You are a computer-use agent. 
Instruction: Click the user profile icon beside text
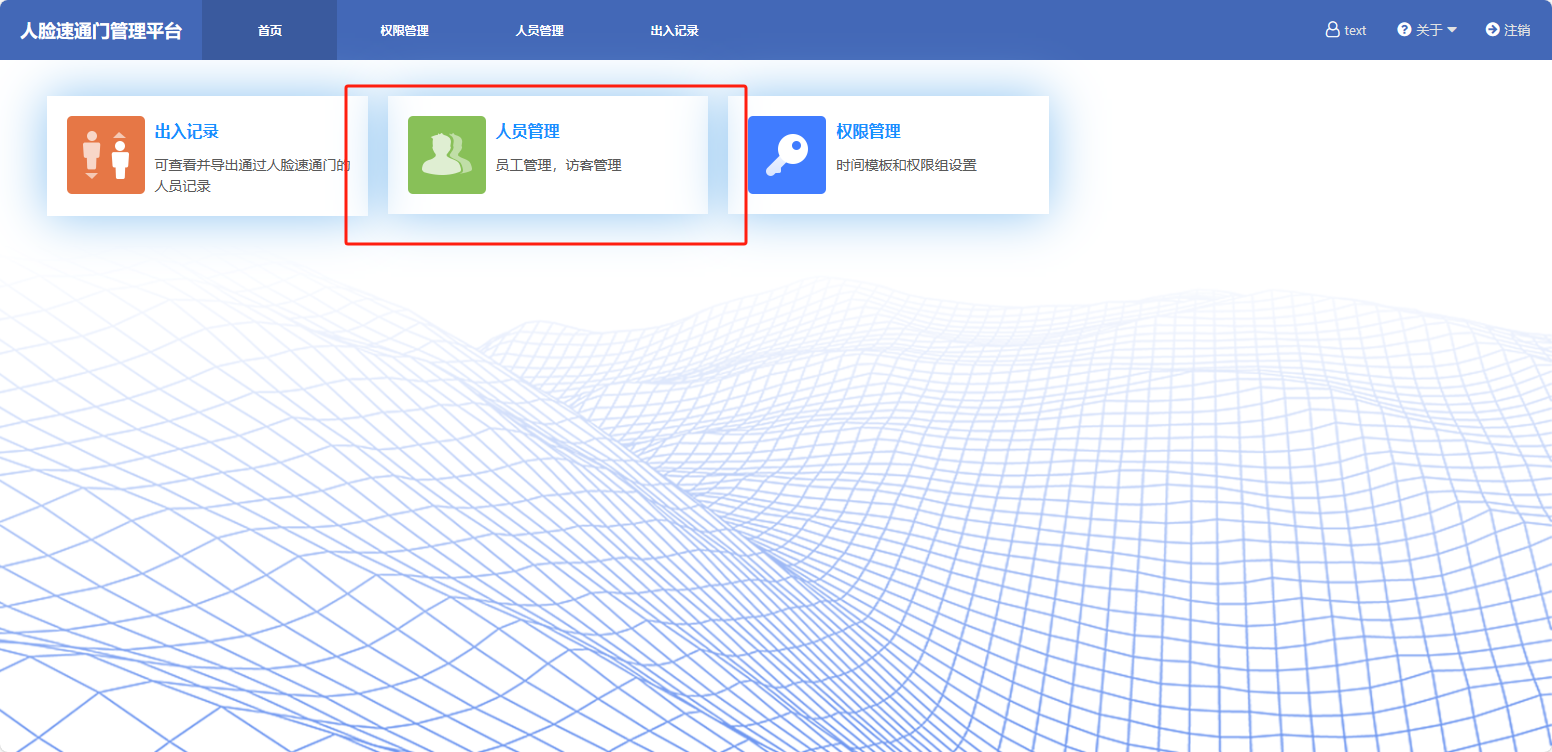coord(1332,30)
